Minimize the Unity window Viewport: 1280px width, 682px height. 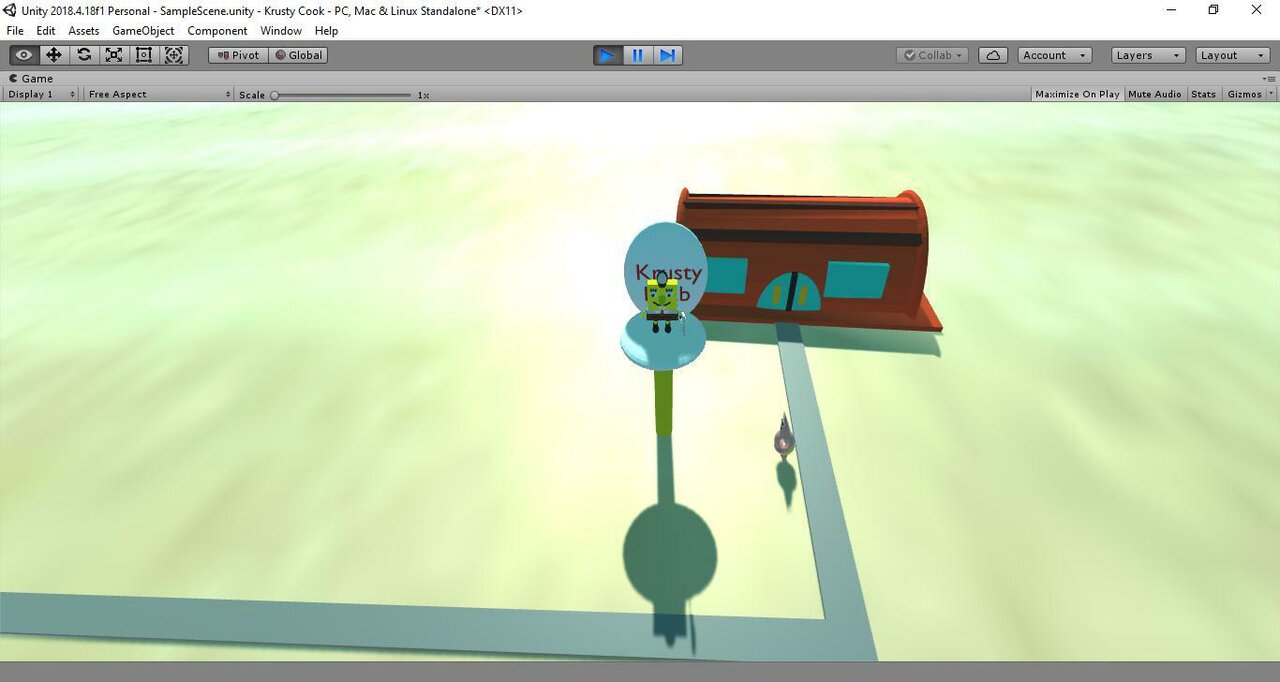[x=1171, y=10]
